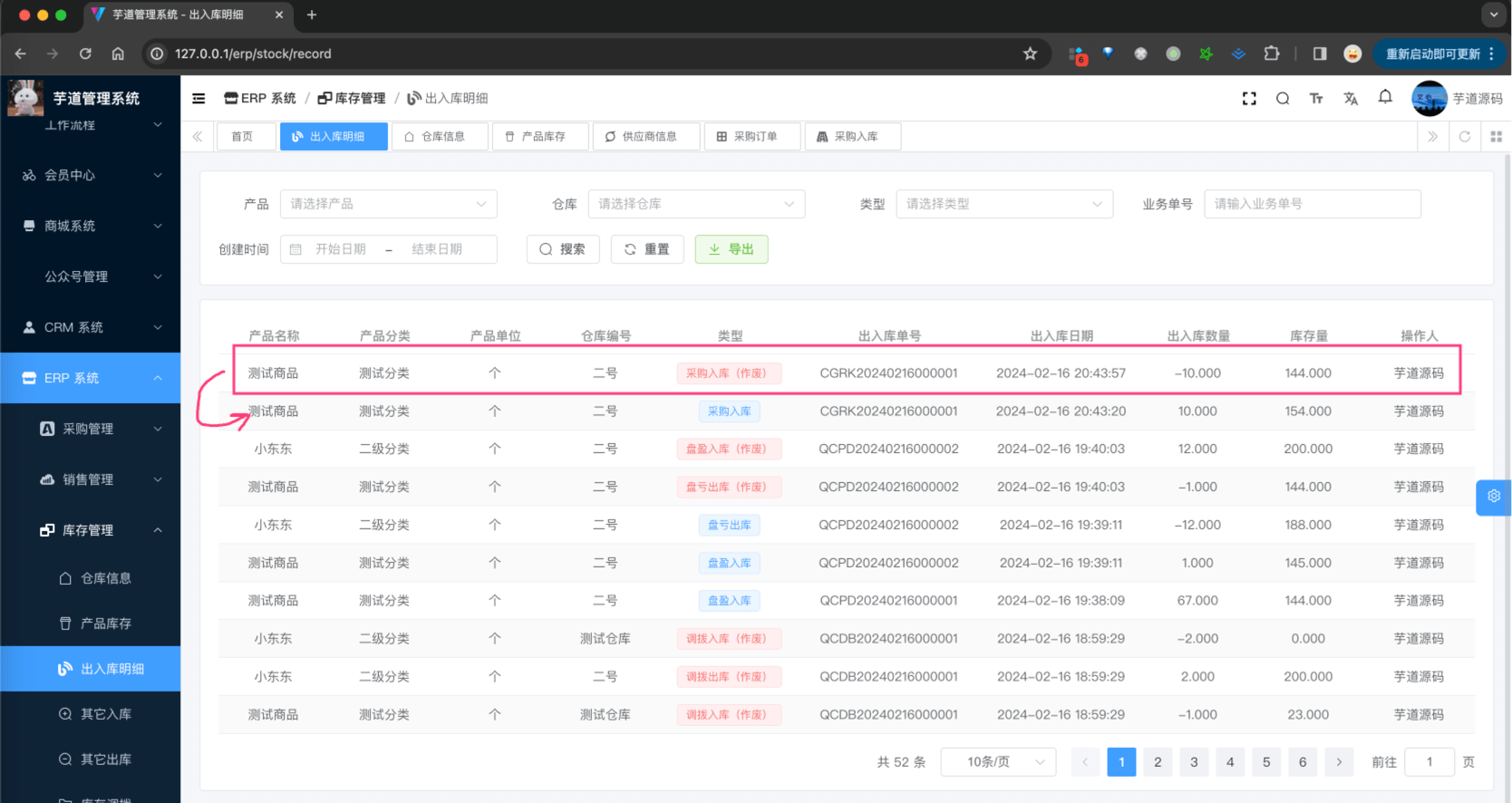Click the 业务单号 input field
The height and width of the screenshot is (803, 1512).
(x=1312, y=204)
